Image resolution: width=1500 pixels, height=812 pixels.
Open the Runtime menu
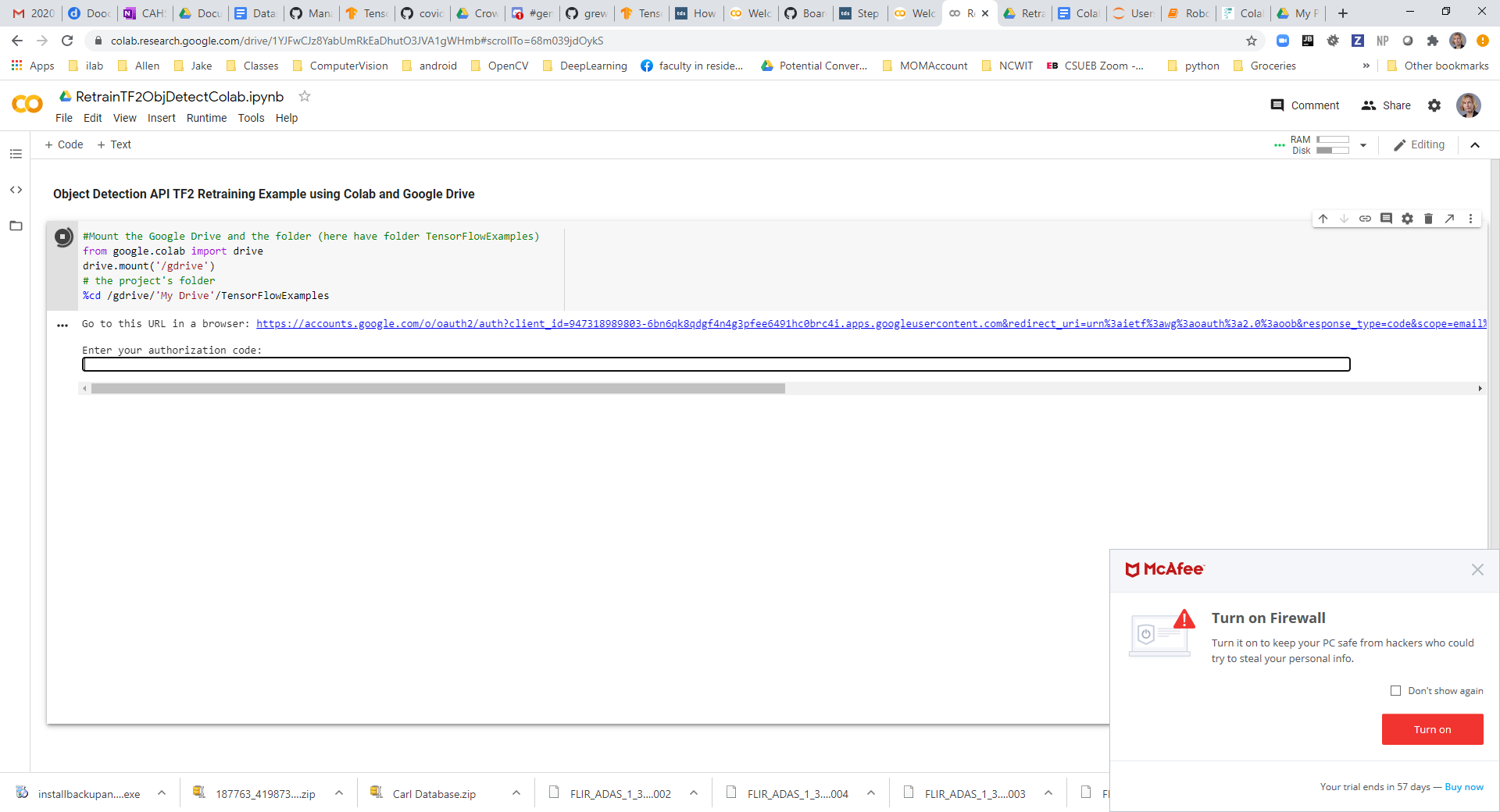click(206, 118)
